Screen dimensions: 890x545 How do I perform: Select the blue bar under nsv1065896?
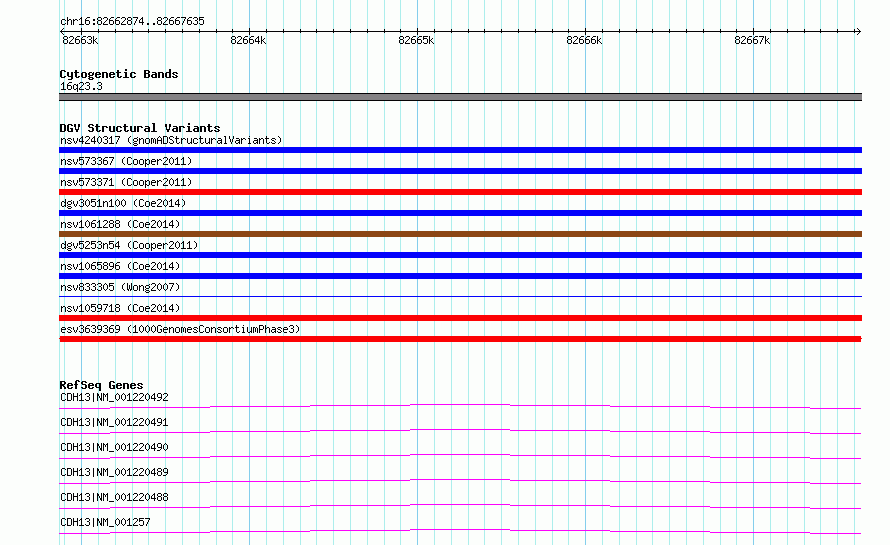point(460,276)
